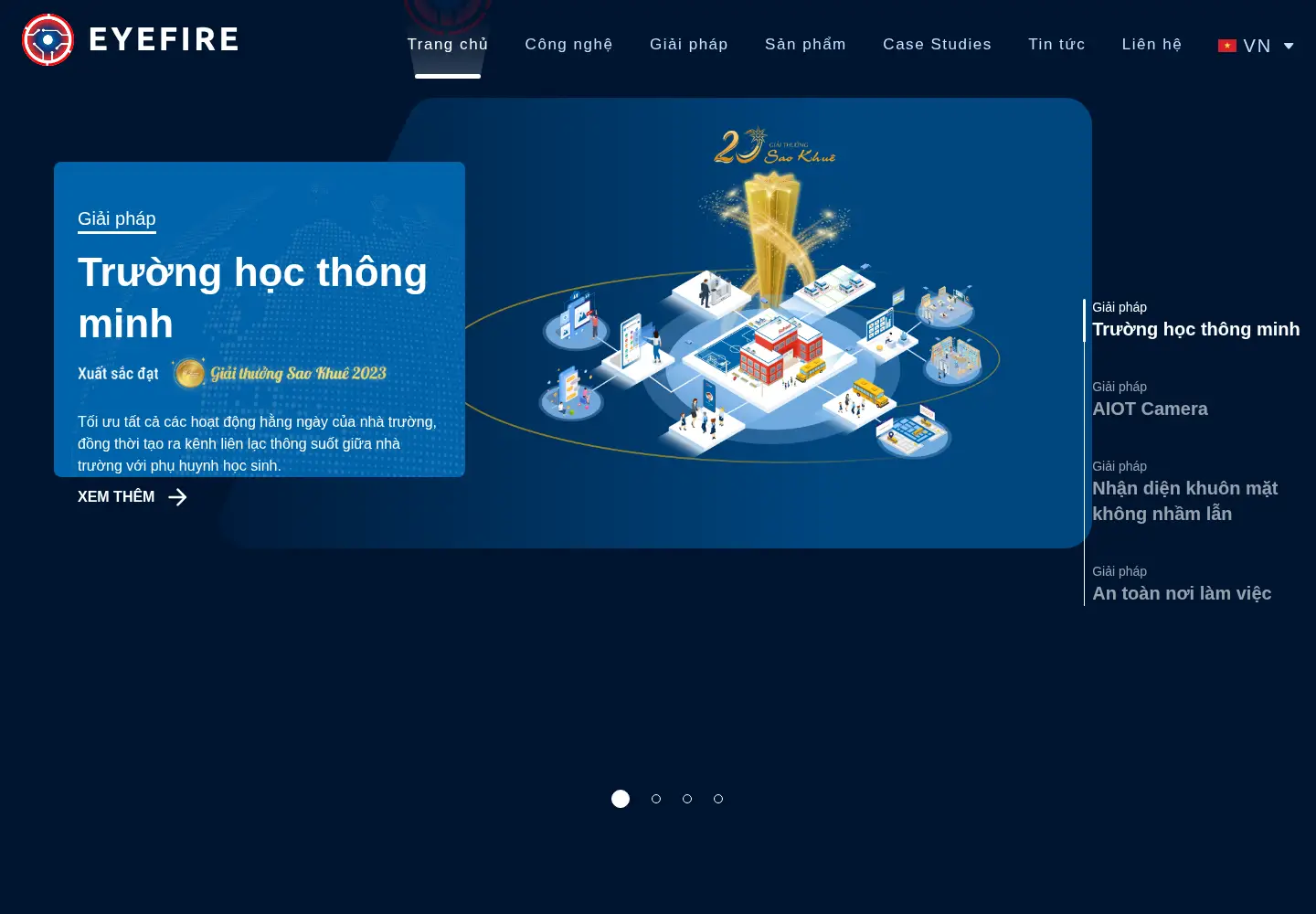1316x914 pixels.
Task: Go to Trang chủ menu item
Action: (448, 44)
